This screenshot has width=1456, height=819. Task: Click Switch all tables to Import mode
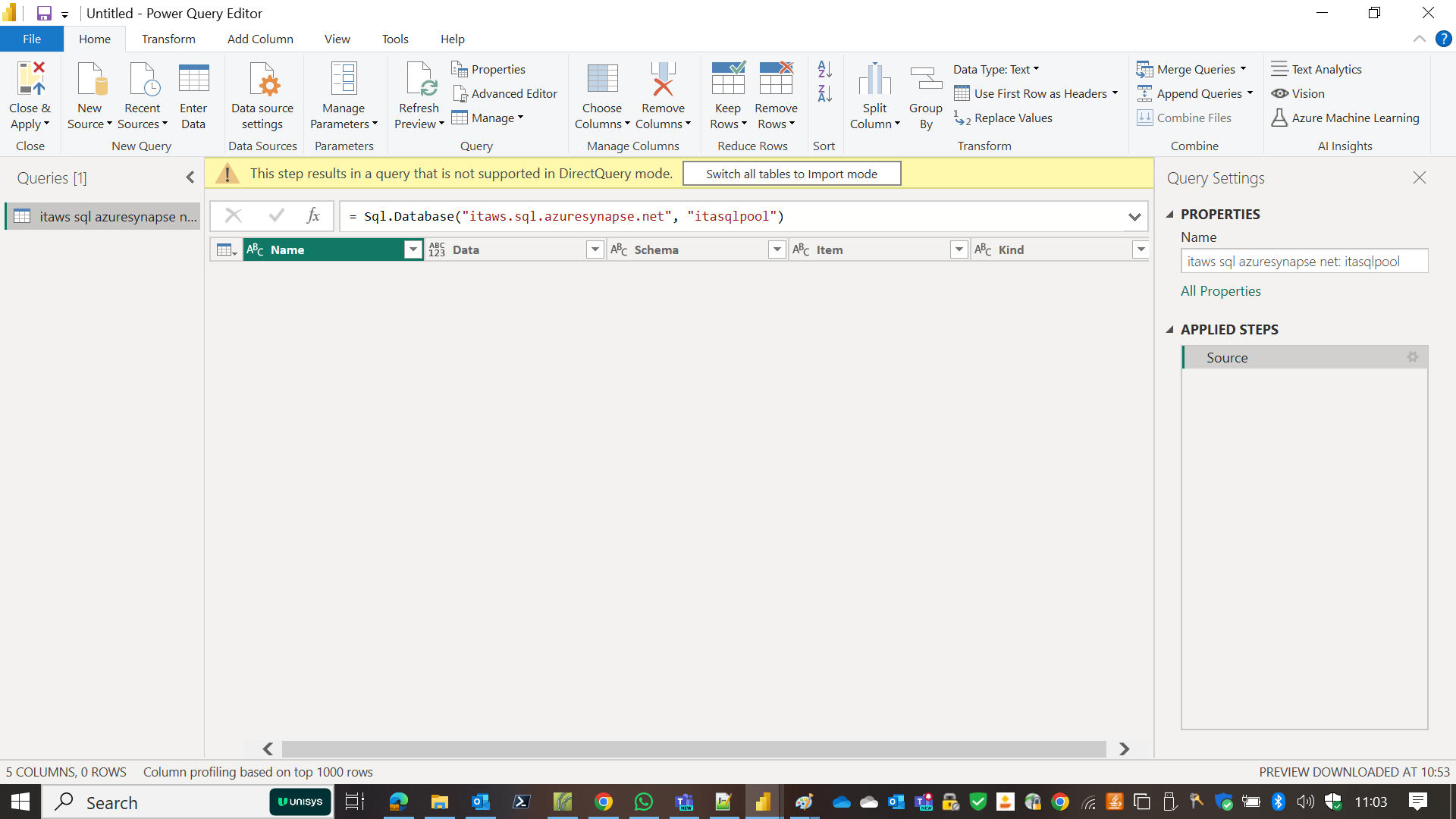tap(792, 174)
